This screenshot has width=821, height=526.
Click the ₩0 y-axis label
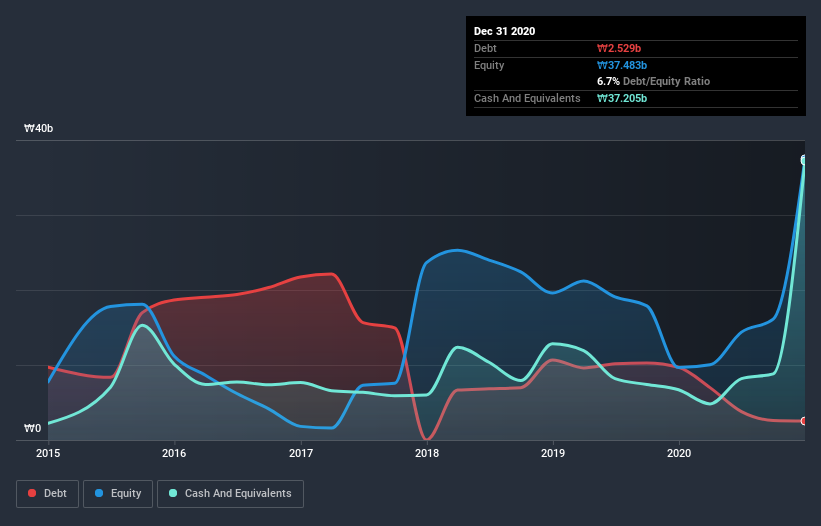[32, 428]
